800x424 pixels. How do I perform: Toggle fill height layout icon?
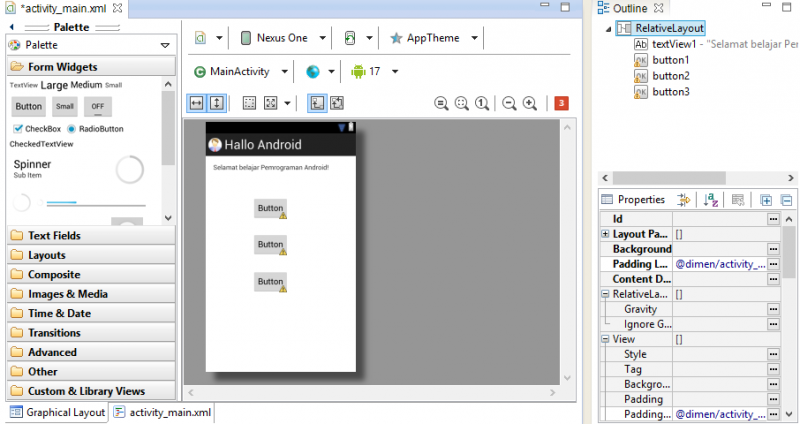point(216,103)
